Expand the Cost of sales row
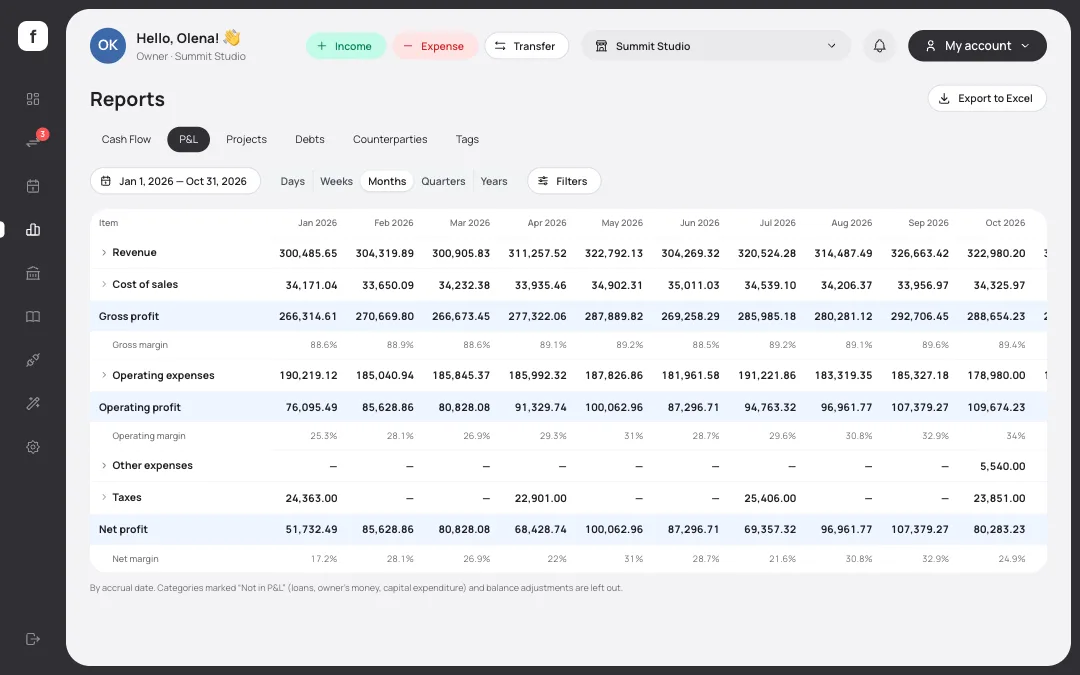This screenshot has width=1080, height=675. tap(104, 284)
